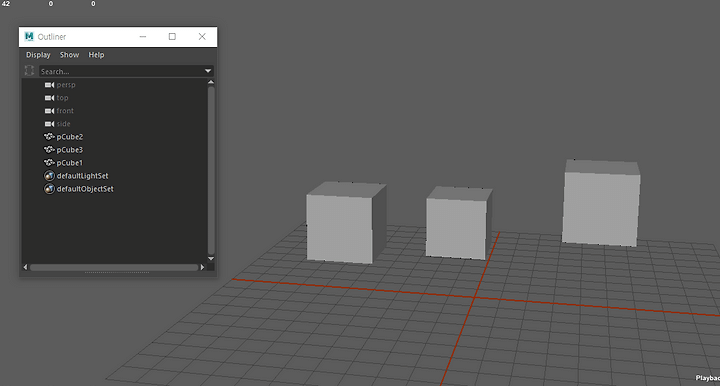
Task: Open the Help menu
Action: [x=96, y=55]
